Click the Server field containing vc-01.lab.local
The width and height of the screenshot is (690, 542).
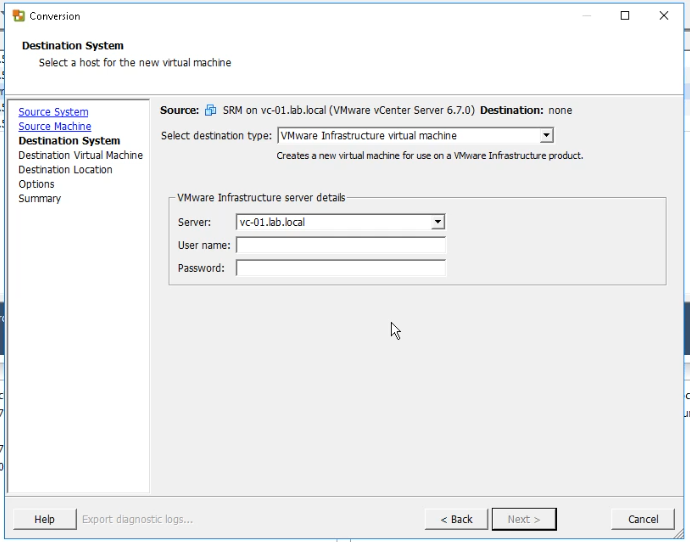click(341, 222)
